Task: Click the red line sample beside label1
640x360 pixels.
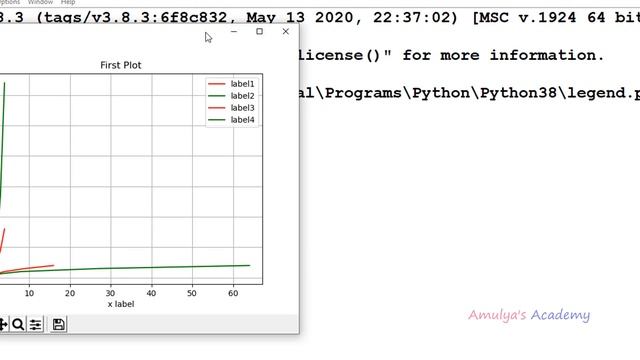Action: tap(217, 84)
